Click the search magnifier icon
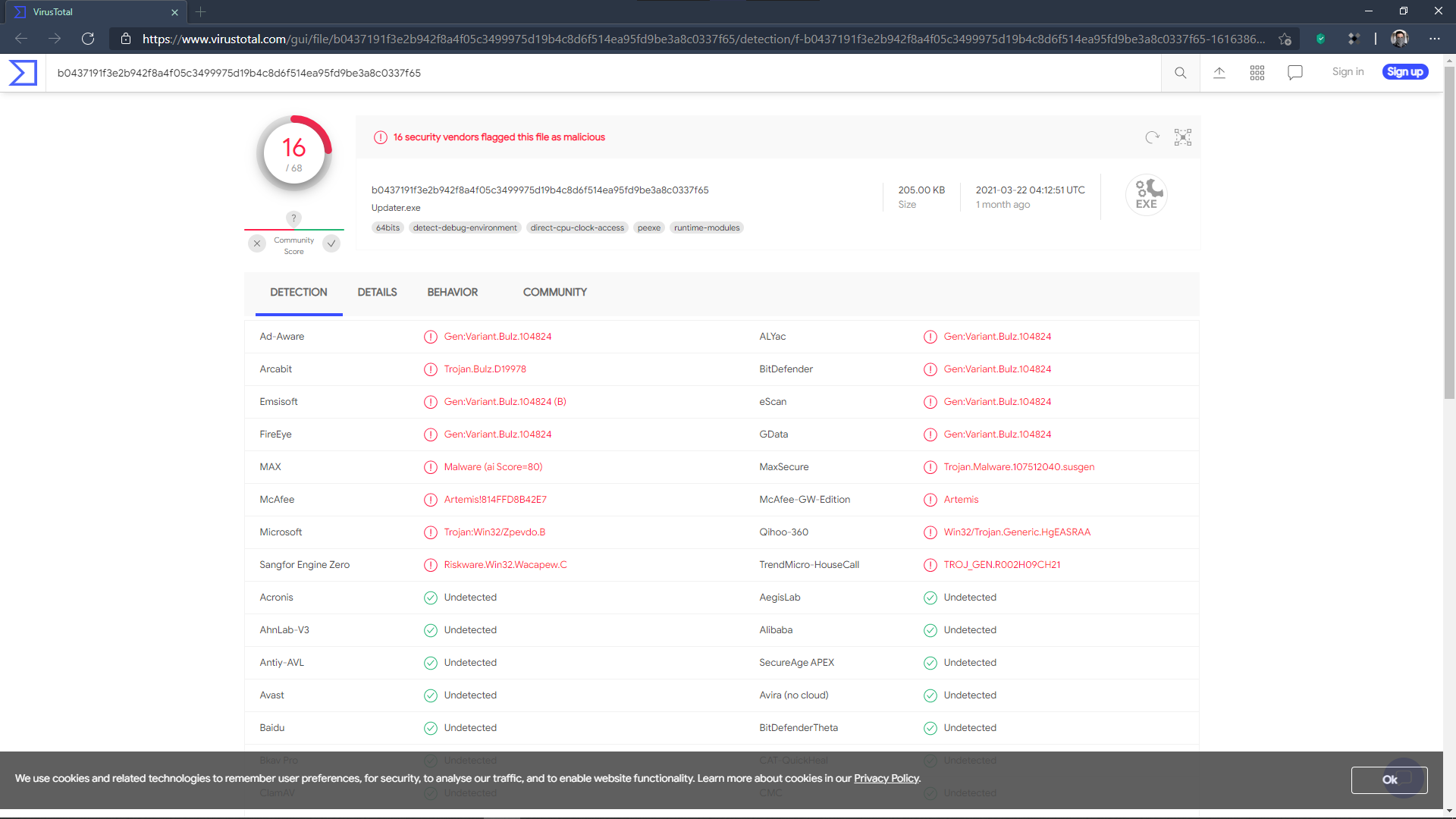 point(1181,73)
